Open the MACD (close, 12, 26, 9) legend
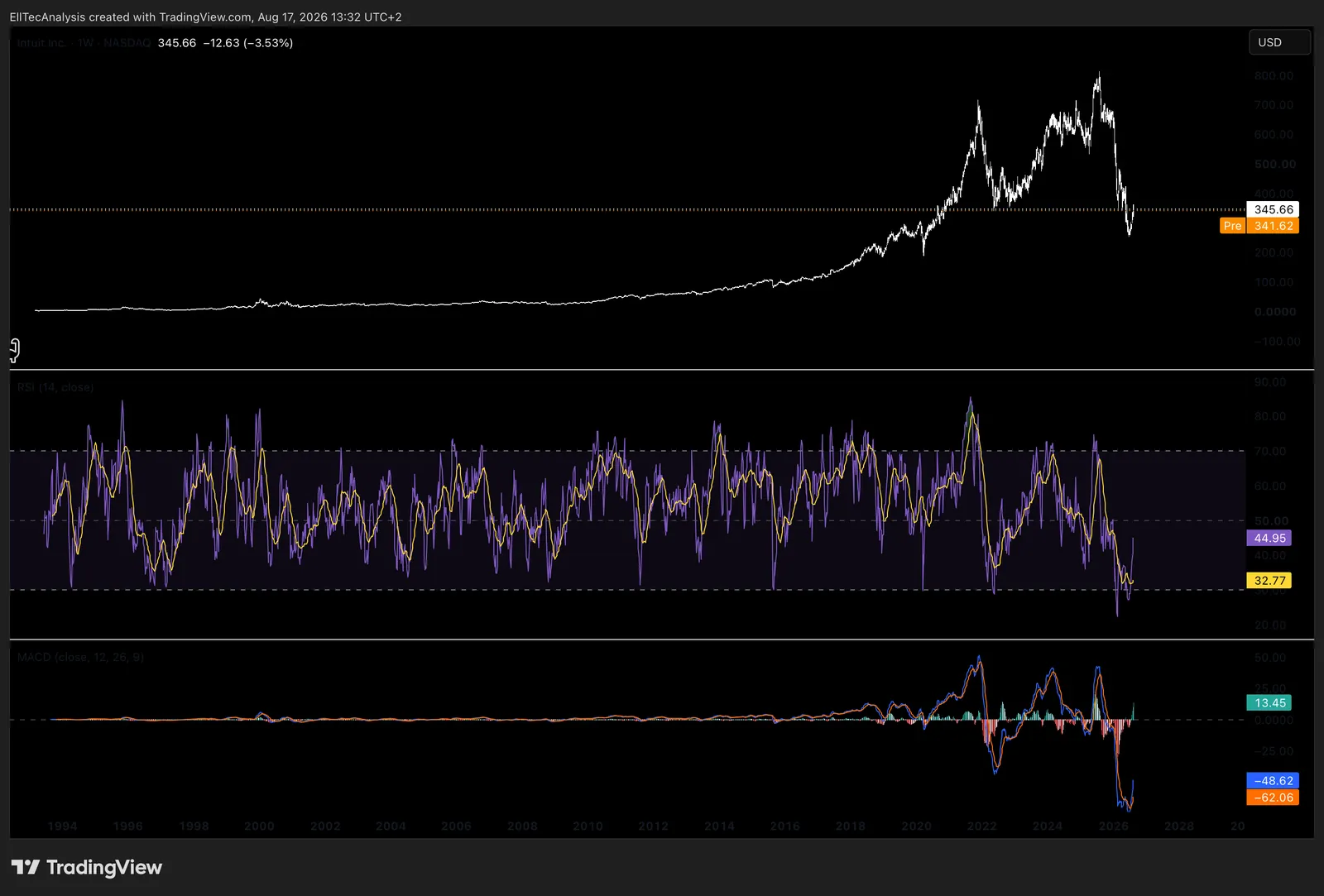 point(80,657)
